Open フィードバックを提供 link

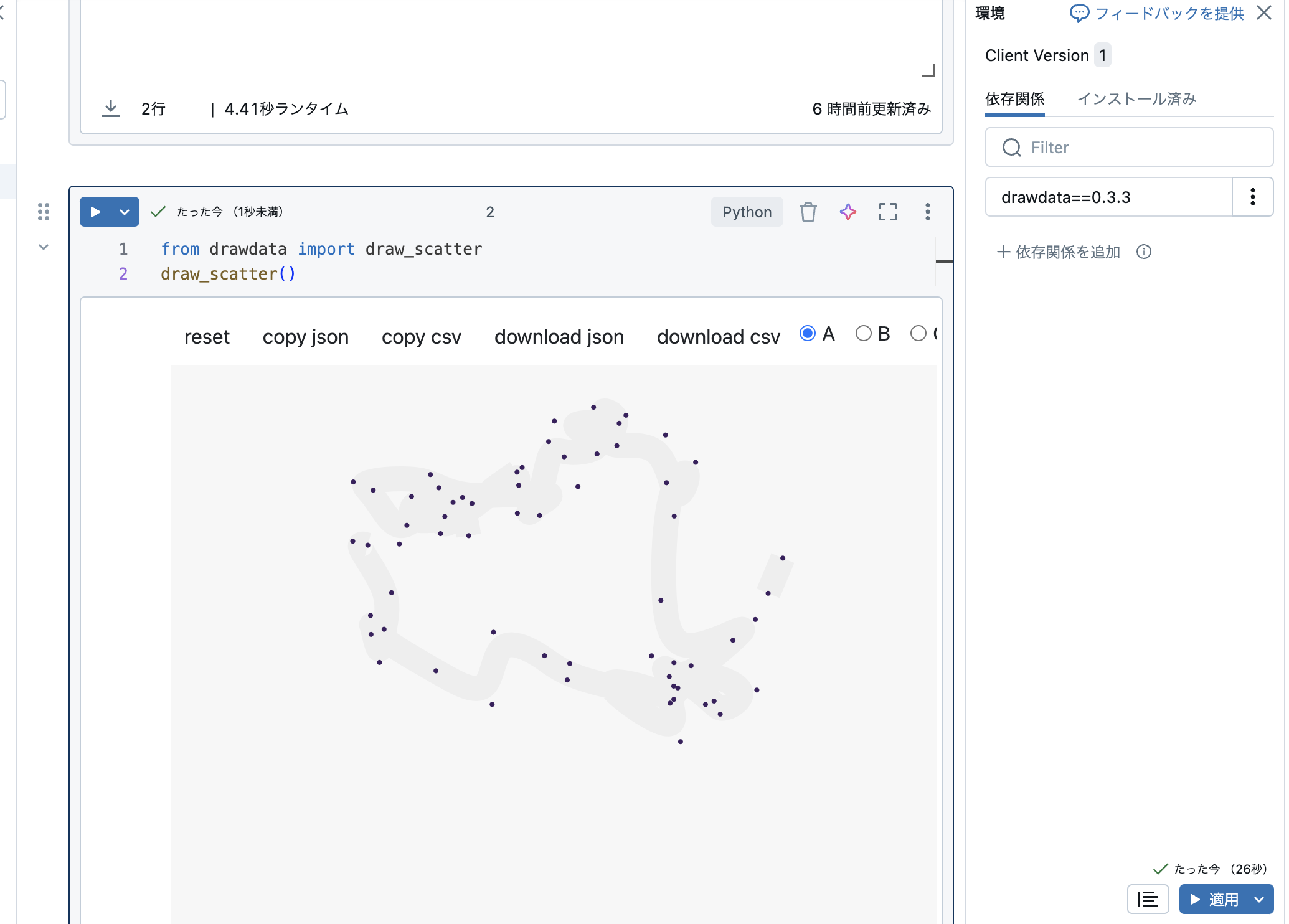[x=1157, y=13]
